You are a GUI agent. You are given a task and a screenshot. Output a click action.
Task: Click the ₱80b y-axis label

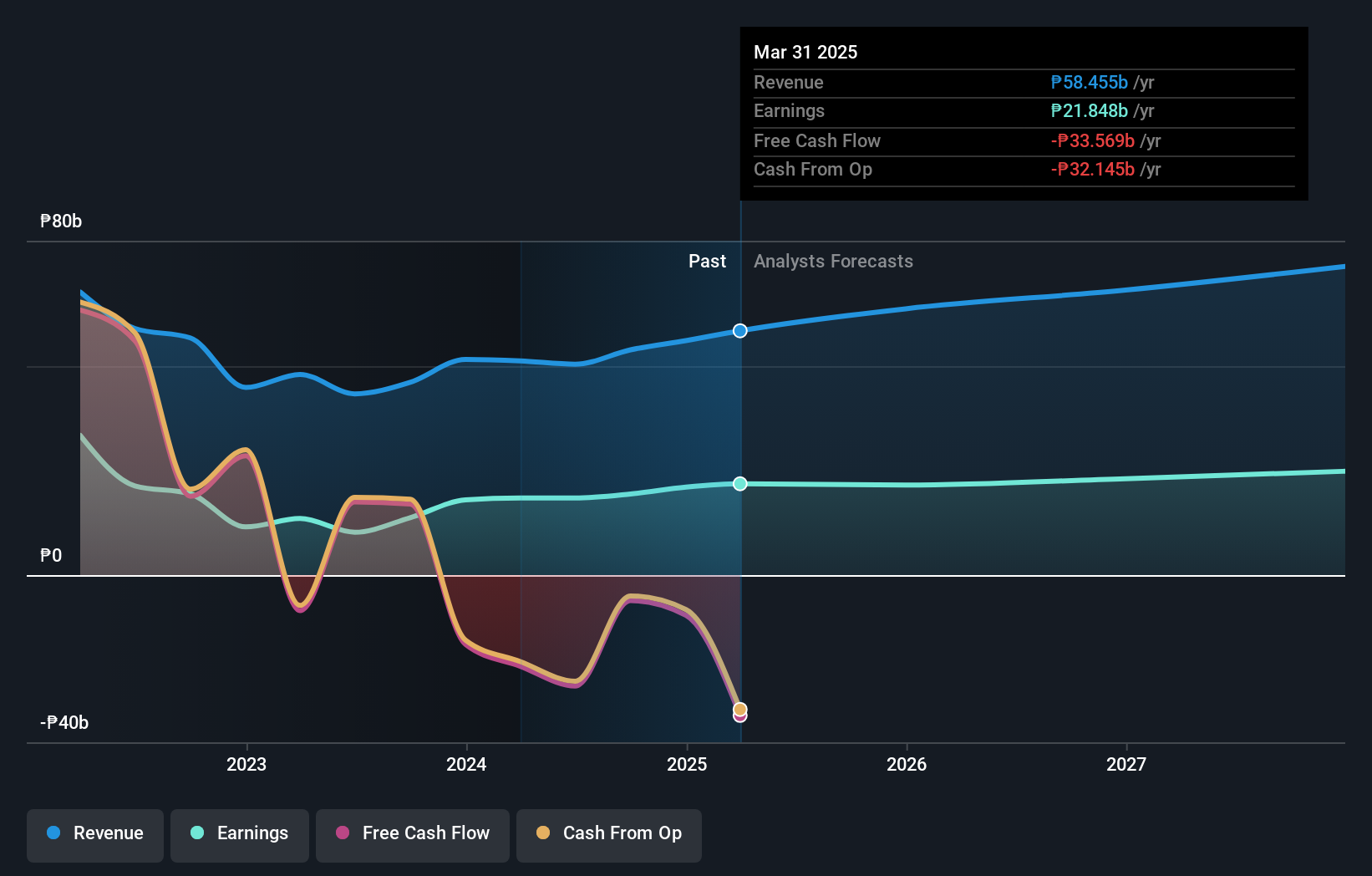pyautogui.click(x=61, y=222)
